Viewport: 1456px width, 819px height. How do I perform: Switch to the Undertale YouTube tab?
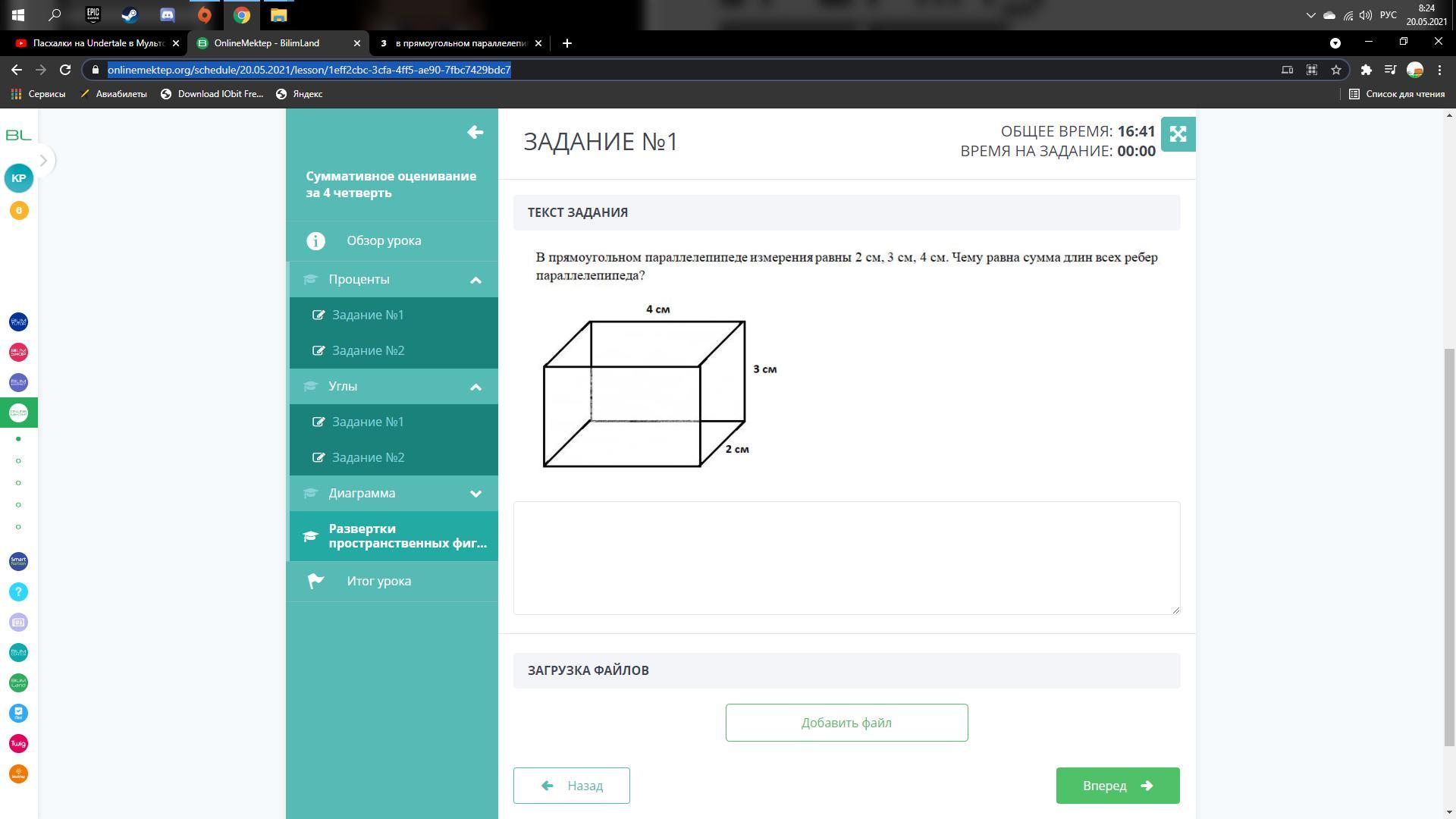(x=91, y=43)
